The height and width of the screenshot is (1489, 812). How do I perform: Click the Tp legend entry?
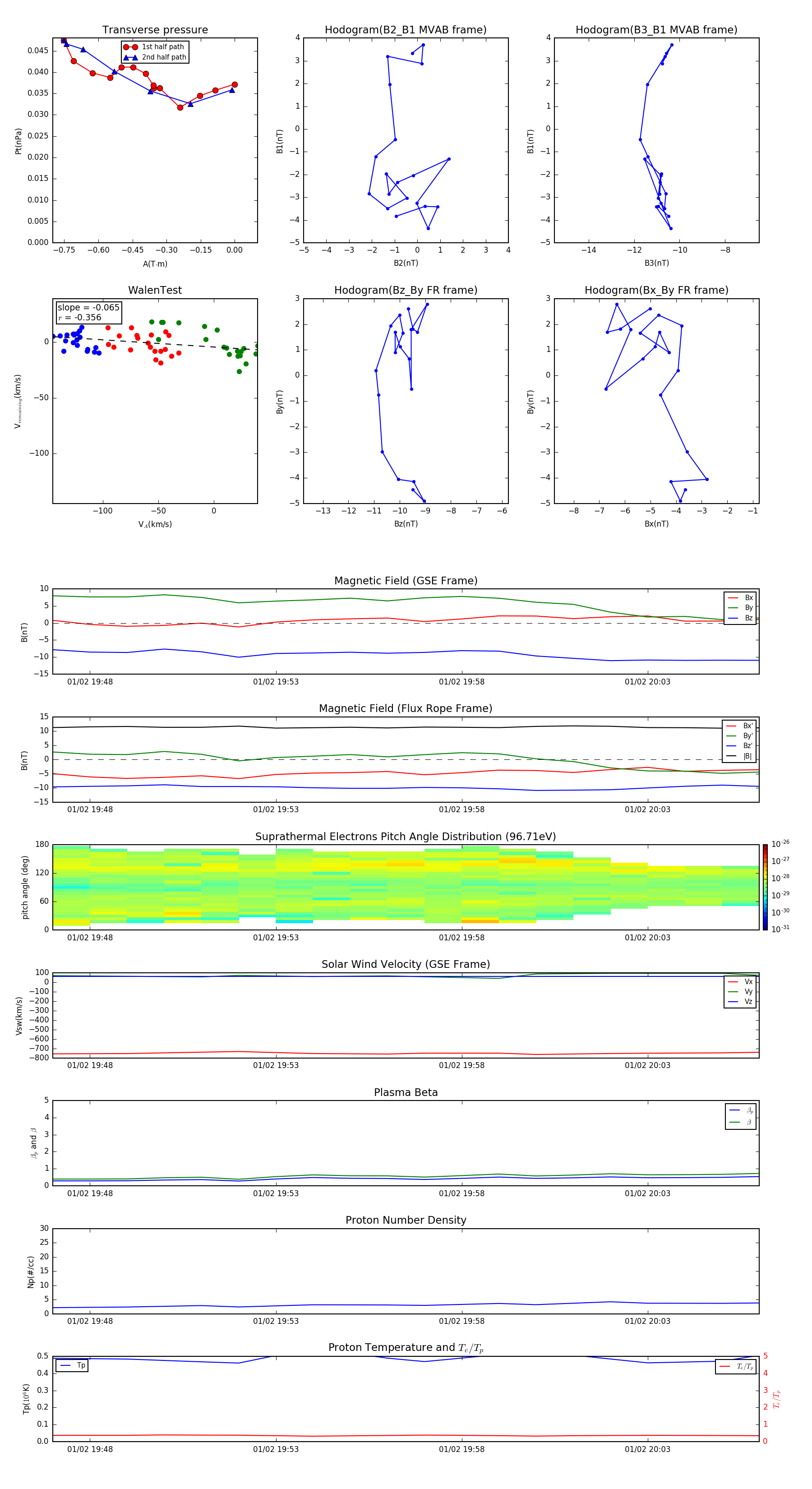pyautogui.click(x=72, y=1365)
